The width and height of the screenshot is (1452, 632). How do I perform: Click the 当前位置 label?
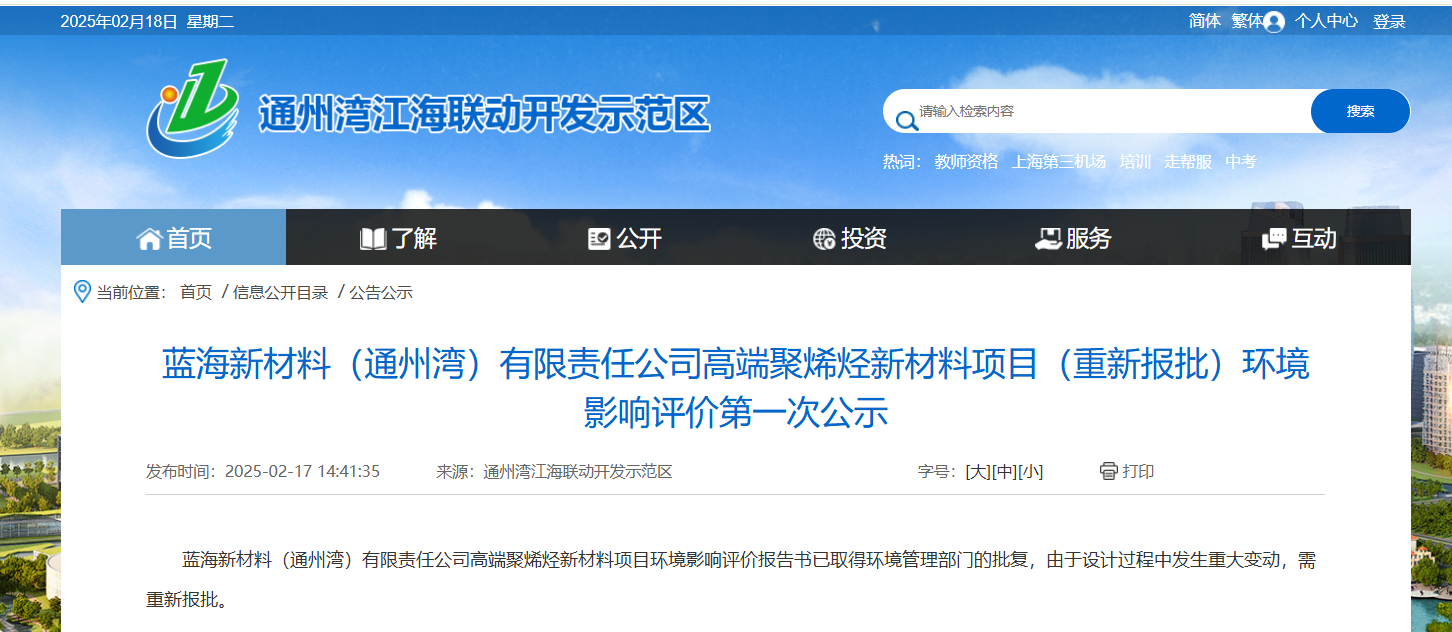(131, 292)
